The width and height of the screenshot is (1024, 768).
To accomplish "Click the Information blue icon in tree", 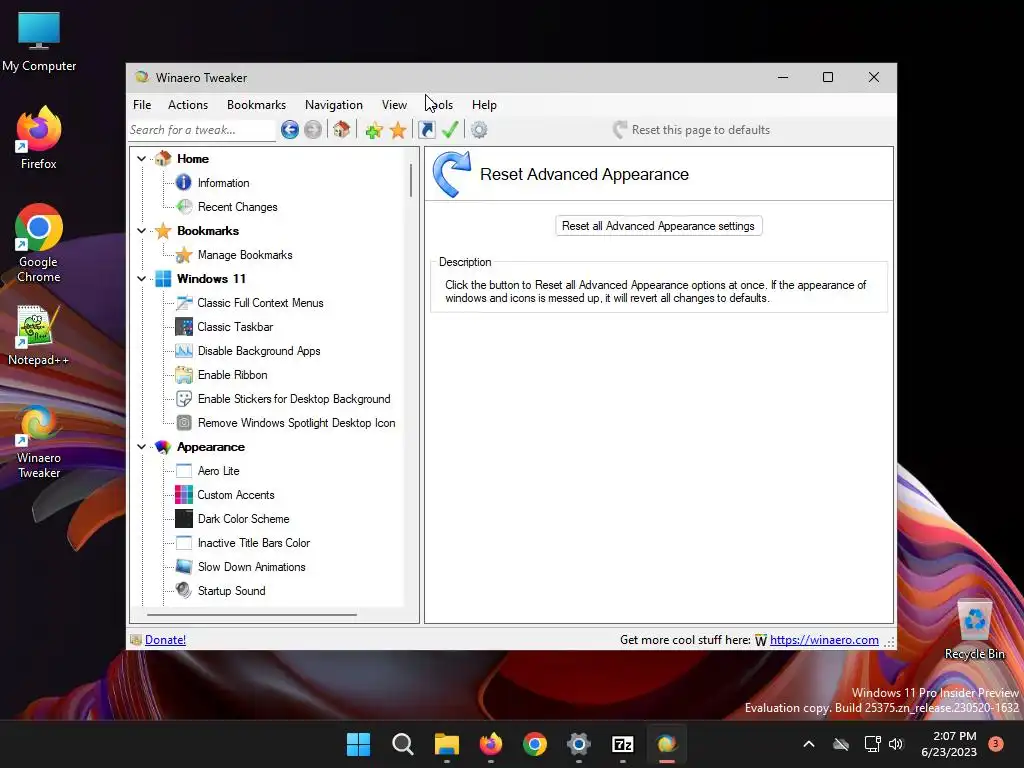I will pyautogui.click(x=184, y=183).
